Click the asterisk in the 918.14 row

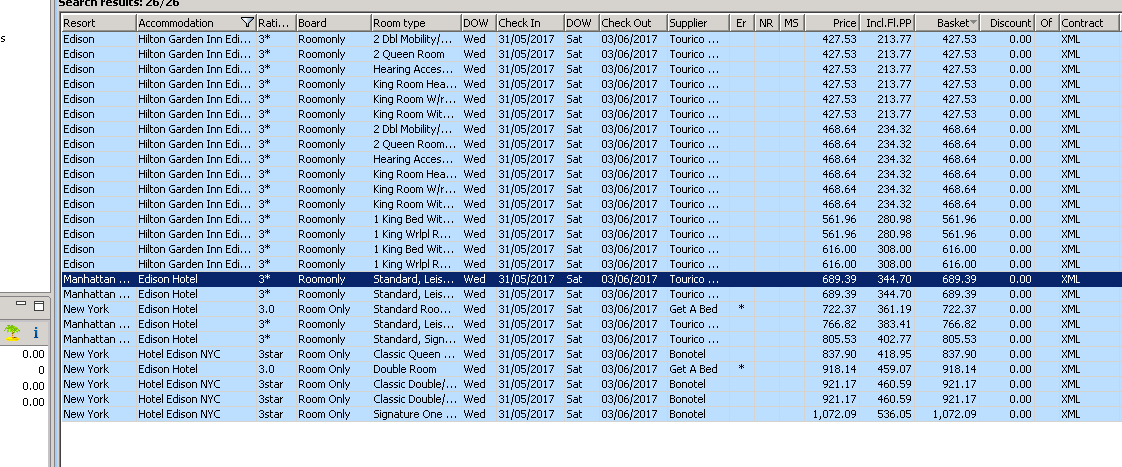coord(741,368)
